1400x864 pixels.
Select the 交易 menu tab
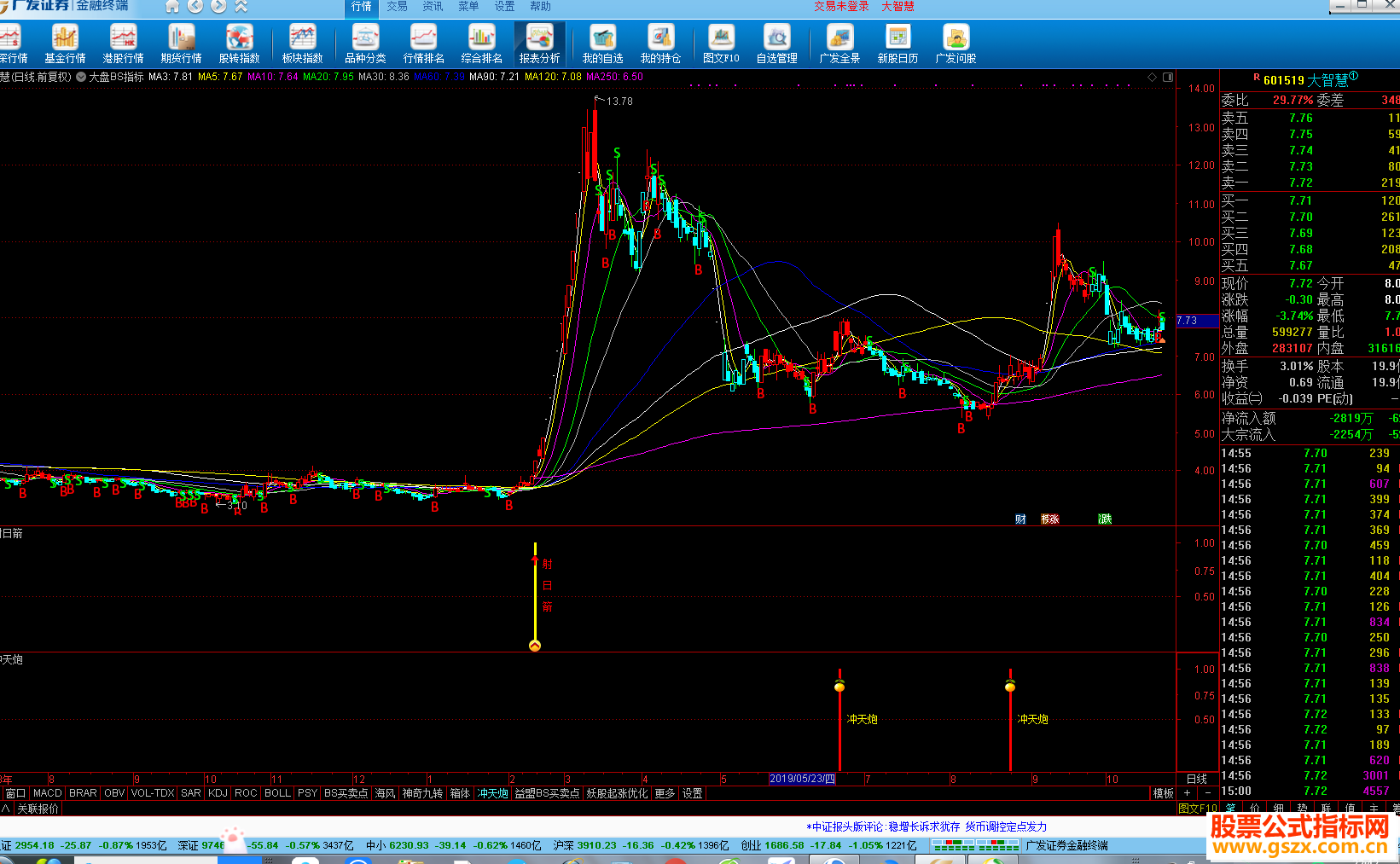(x=397, y=6)
